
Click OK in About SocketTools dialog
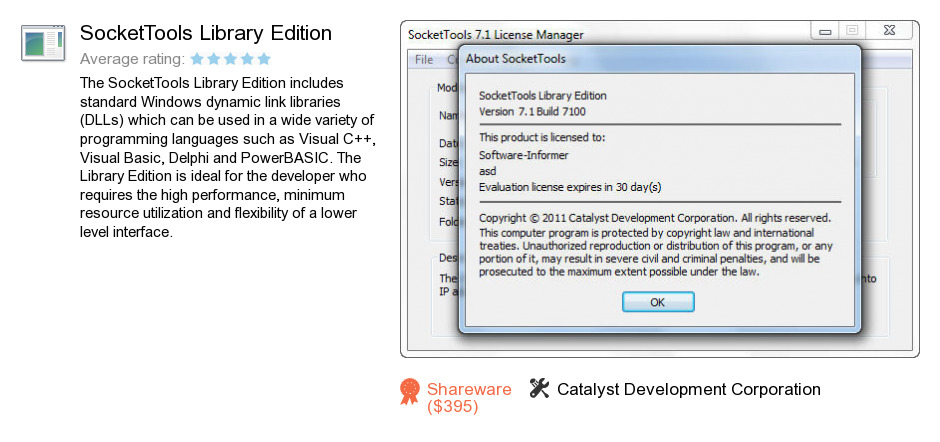point(658,302)
